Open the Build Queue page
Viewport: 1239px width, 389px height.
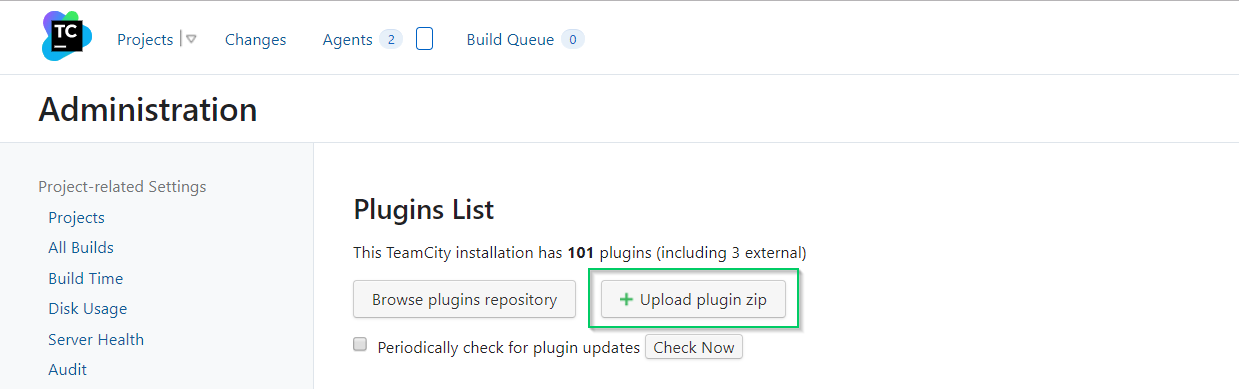click(x=510, y=40)
